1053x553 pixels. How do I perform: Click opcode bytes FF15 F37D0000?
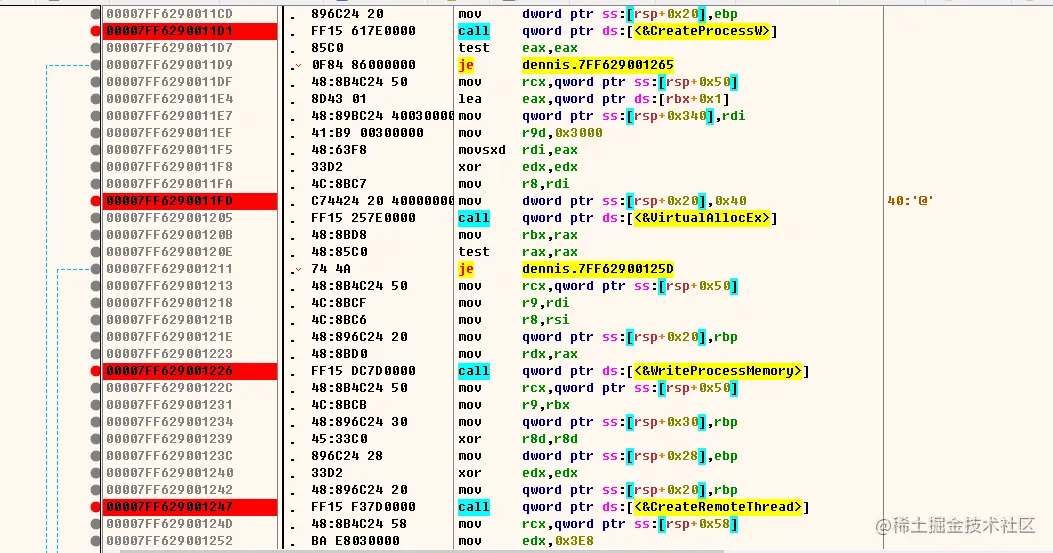[x=363, y=507]
